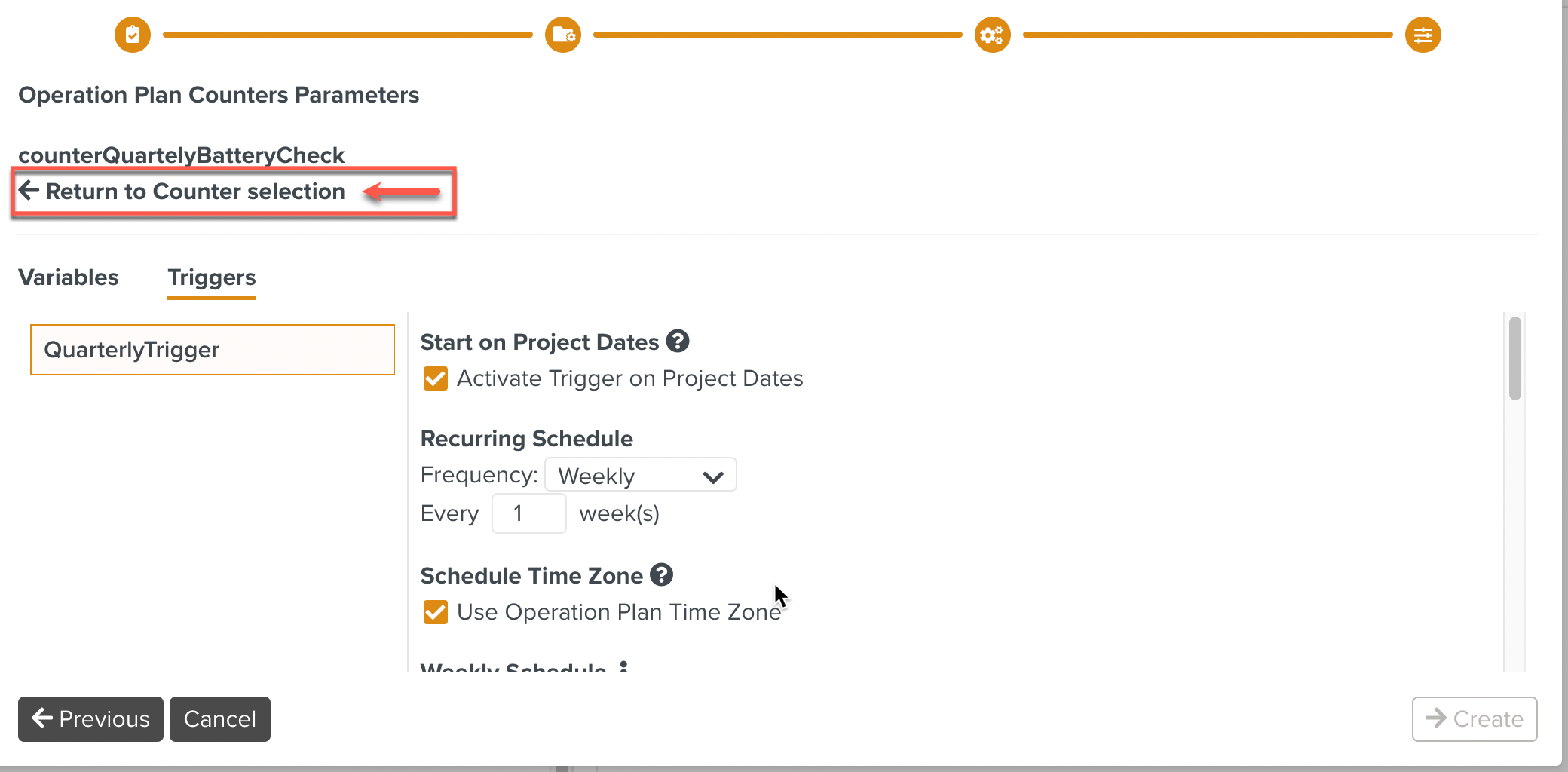
Task: Toggle Use Operation Plan Time Zone checkbox
Action: tap(436, 612)
